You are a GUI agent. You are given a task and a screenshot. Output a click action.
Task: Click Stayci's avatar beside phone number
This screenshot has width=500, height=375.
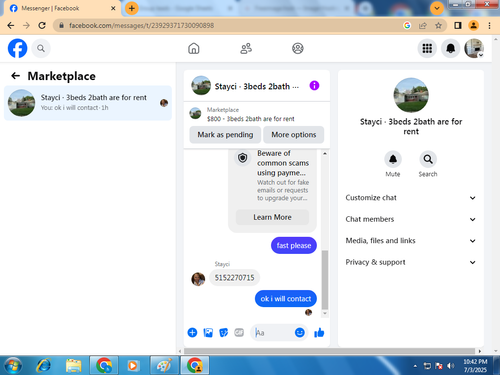198,279
